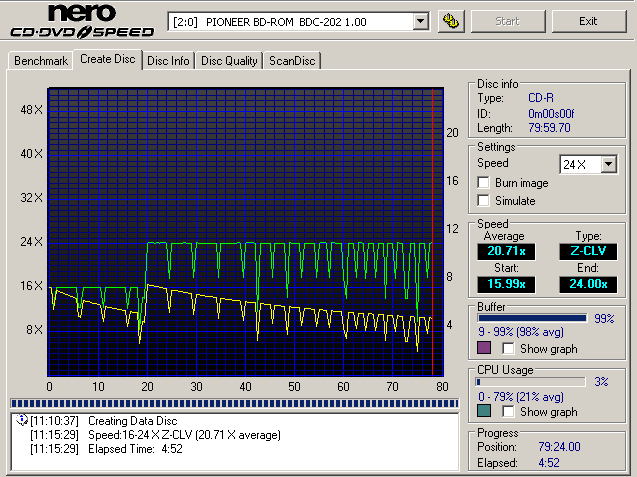This screenshot has height=477, width=637.
Task: Open the PIONEER BD-ROM drive dropdown
Action: tap(420, 21)
